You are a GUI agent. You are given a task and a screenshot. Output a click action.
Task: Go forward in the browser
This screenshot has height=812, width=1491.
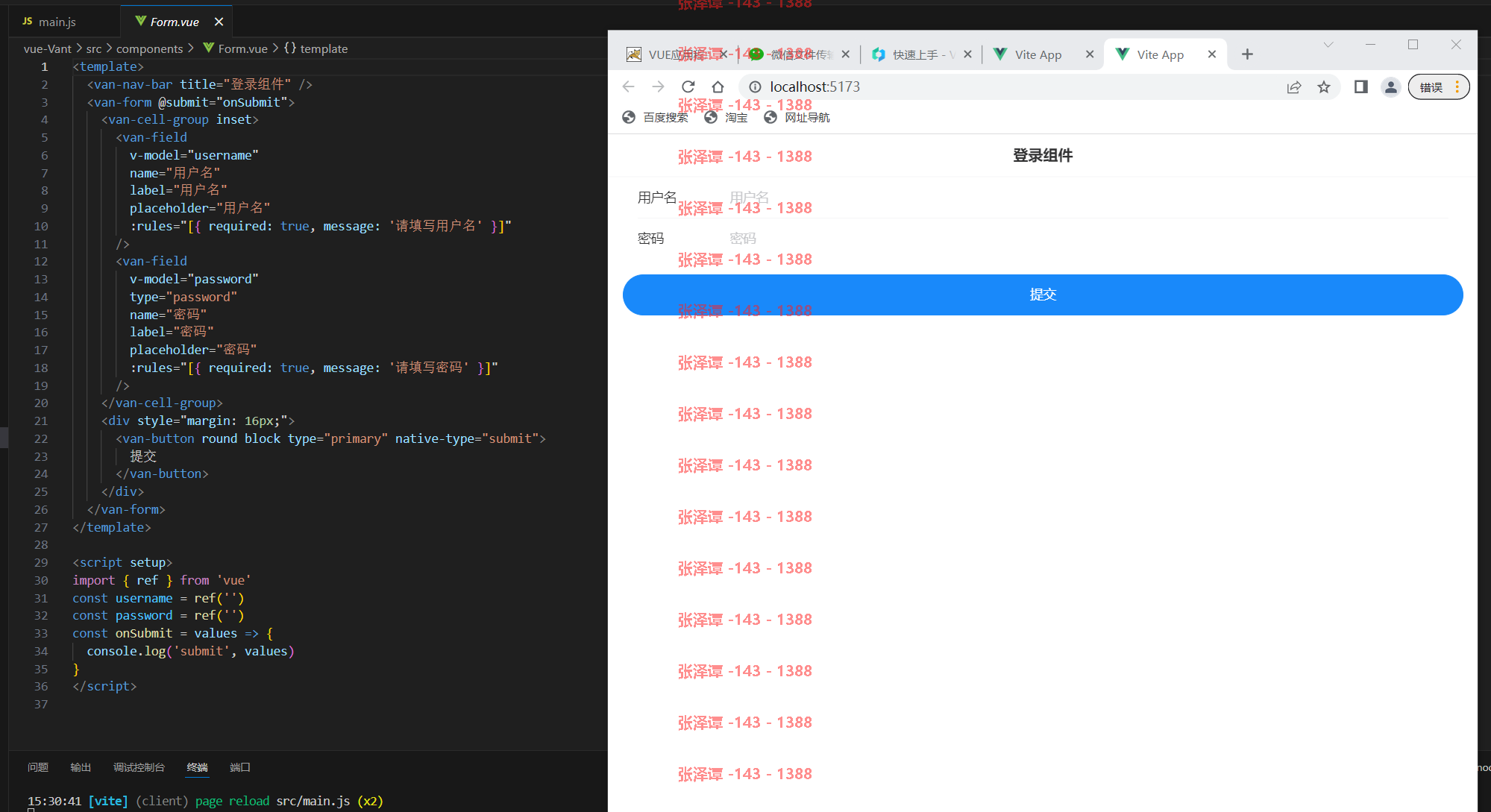pyautogui.click(x=658, y=86)
